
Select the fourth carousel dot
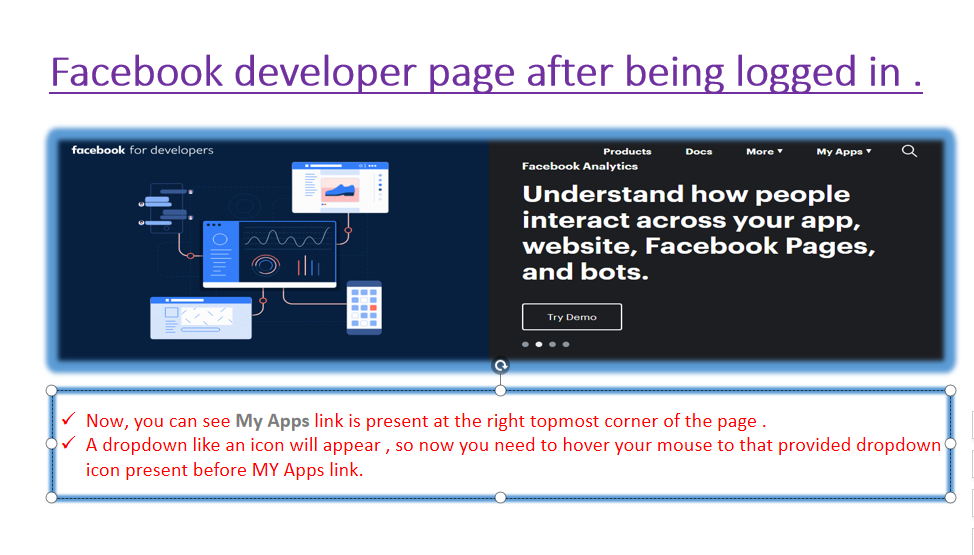[x=566, y=344]
